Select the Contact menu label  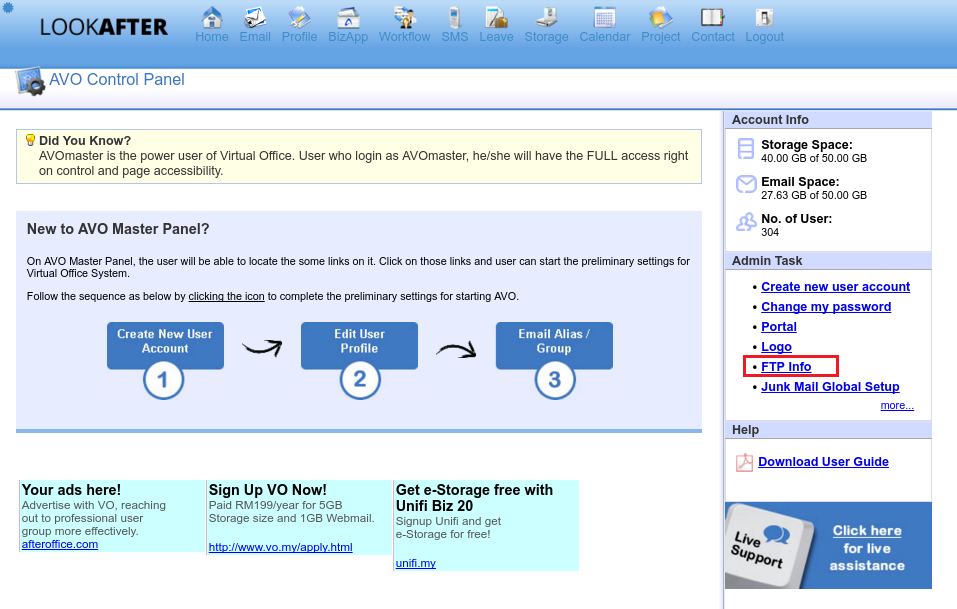713,37
